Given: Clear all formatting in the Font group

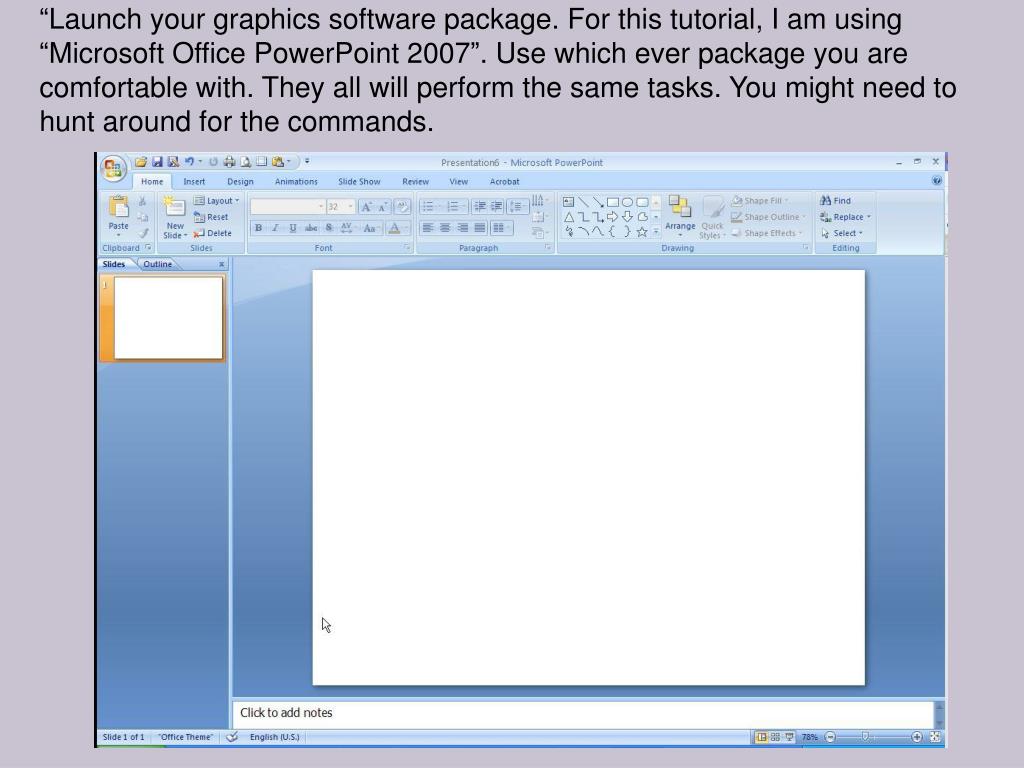Looking at the screenshot, I should point(402,207).
